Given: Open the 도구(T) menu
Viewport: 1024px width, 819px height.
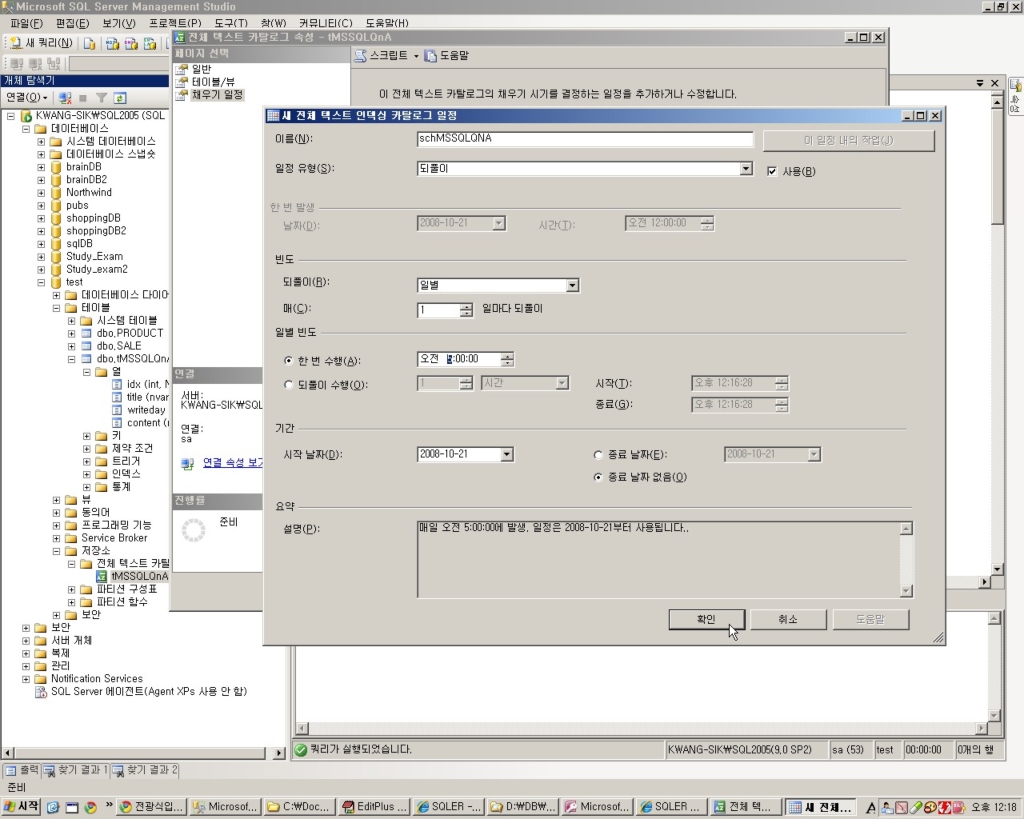Looking at the screenshot, I should click(231, 23).
